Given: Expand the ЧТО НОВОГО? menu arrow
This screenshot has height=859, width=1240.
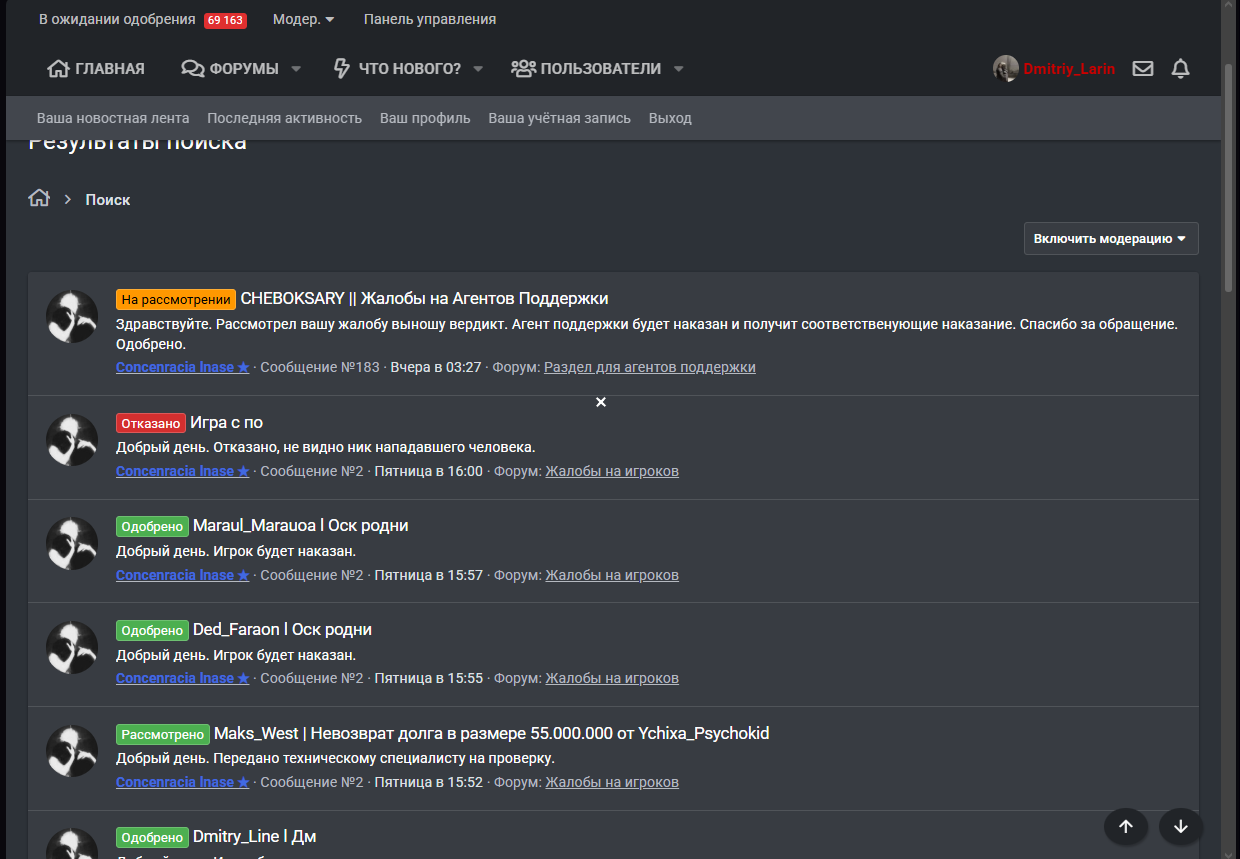Looking at the screenshot, I should tap(478, 69).
